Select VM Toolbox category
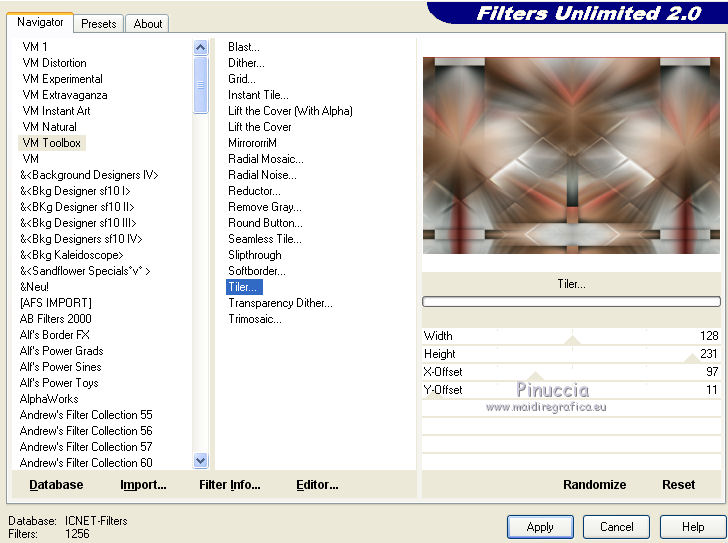 pyautogui.click(x=52, y=143)
